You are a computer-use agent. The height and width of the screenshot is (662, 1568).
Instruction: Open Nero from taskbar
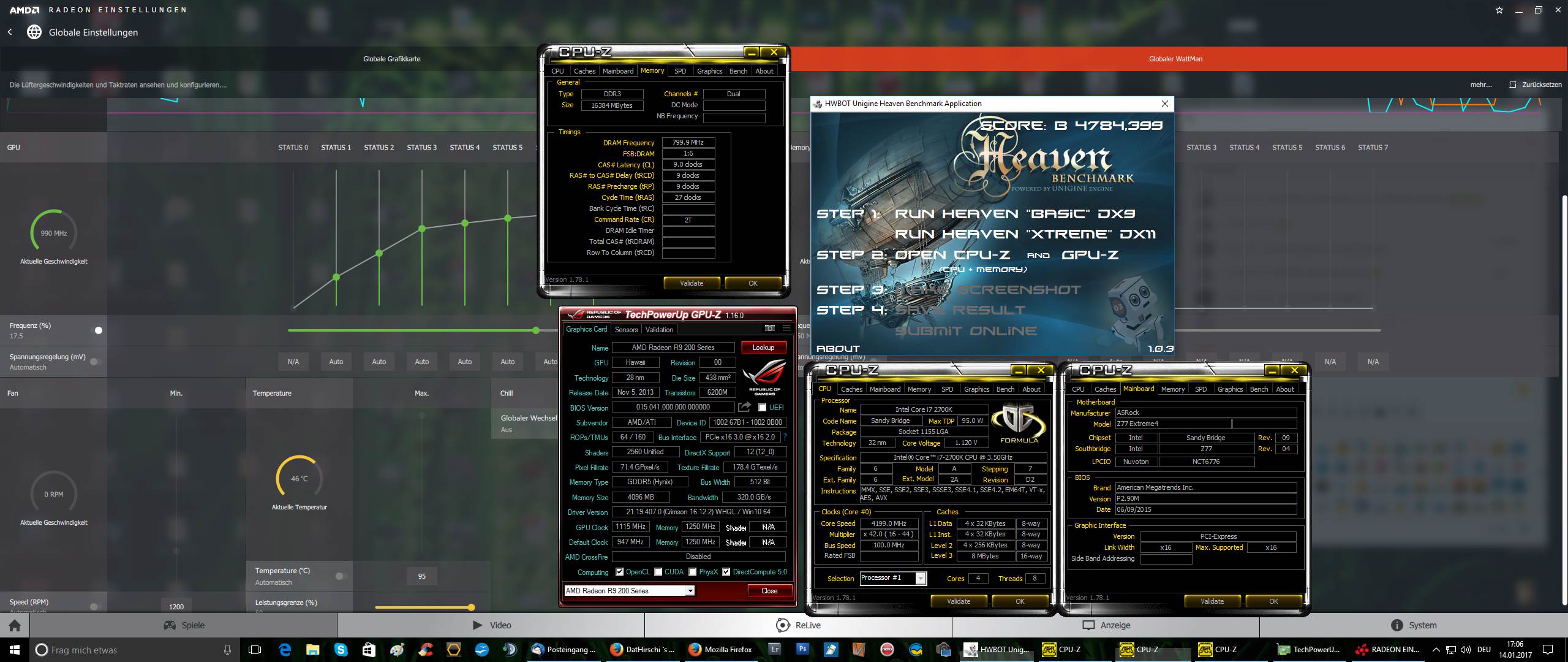(887, 650)
